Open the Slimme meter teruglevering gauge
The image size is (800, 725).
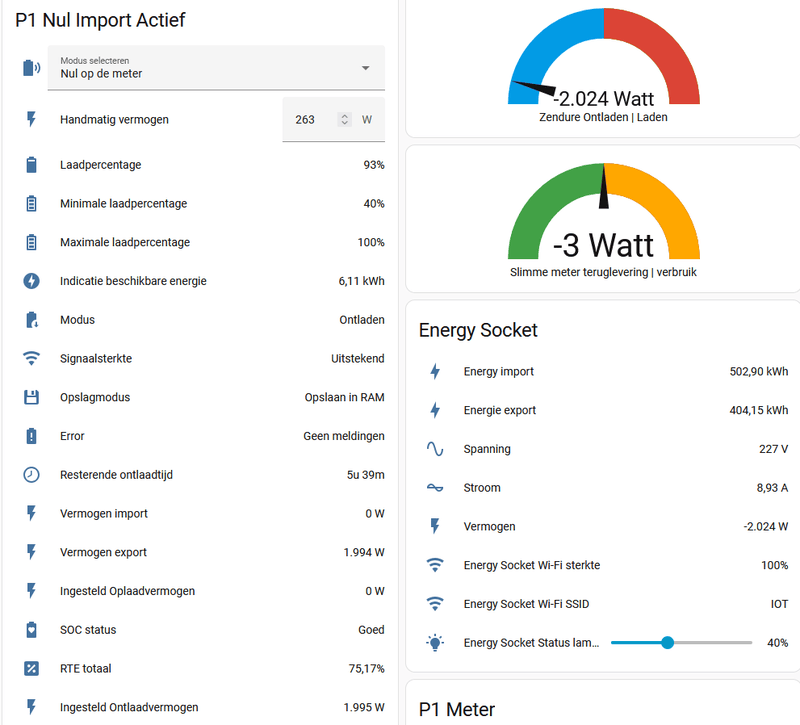(x=603, y=222)
